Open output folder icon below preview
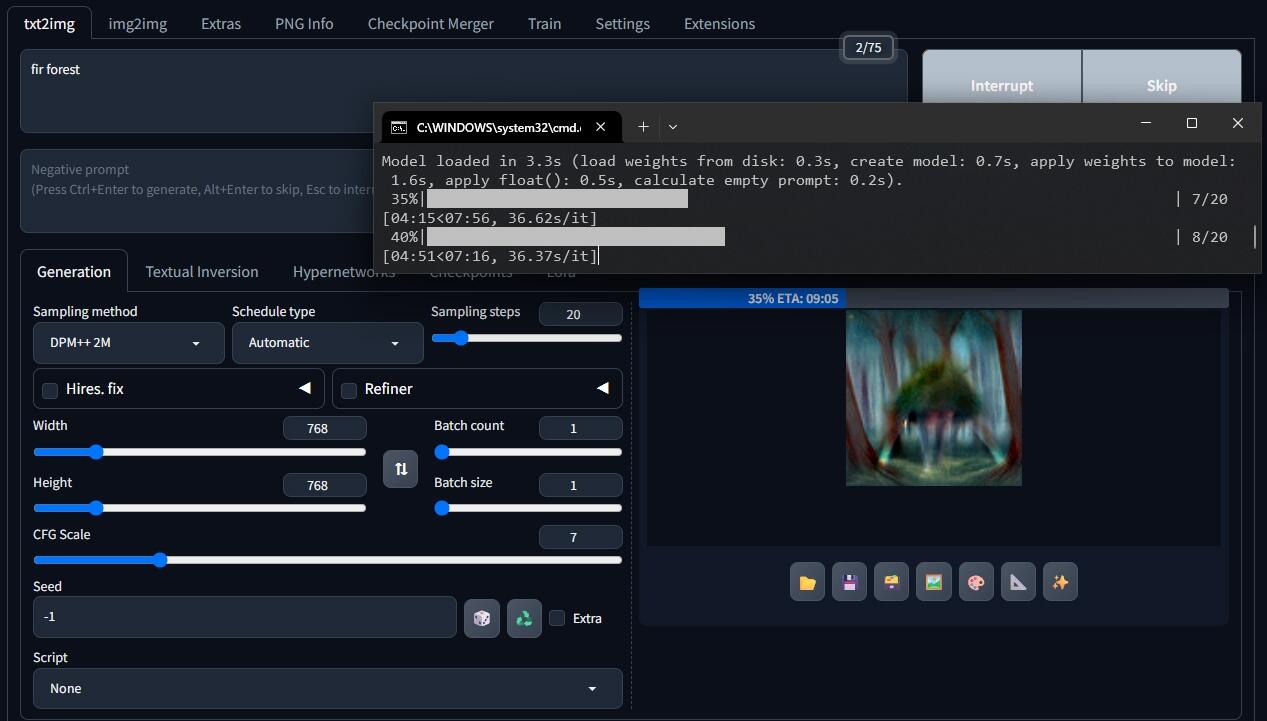This screenshot has height=721, width=1267. tap(807, 582)
